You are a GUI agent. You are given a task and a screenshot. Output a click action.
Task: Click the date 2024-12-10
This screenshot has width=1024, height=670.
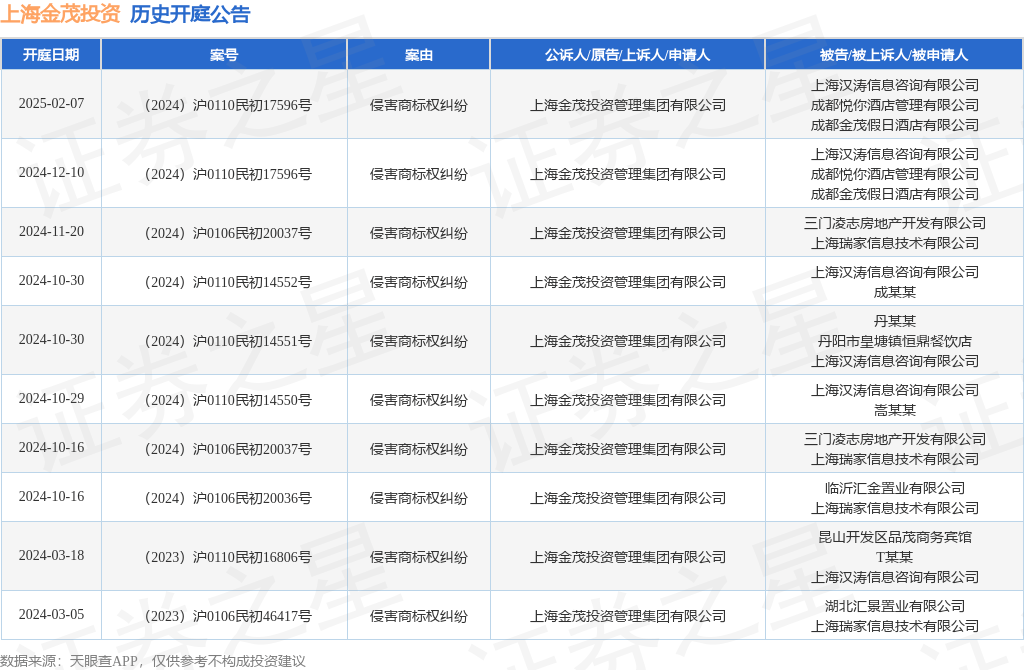(x=51, y=172)
